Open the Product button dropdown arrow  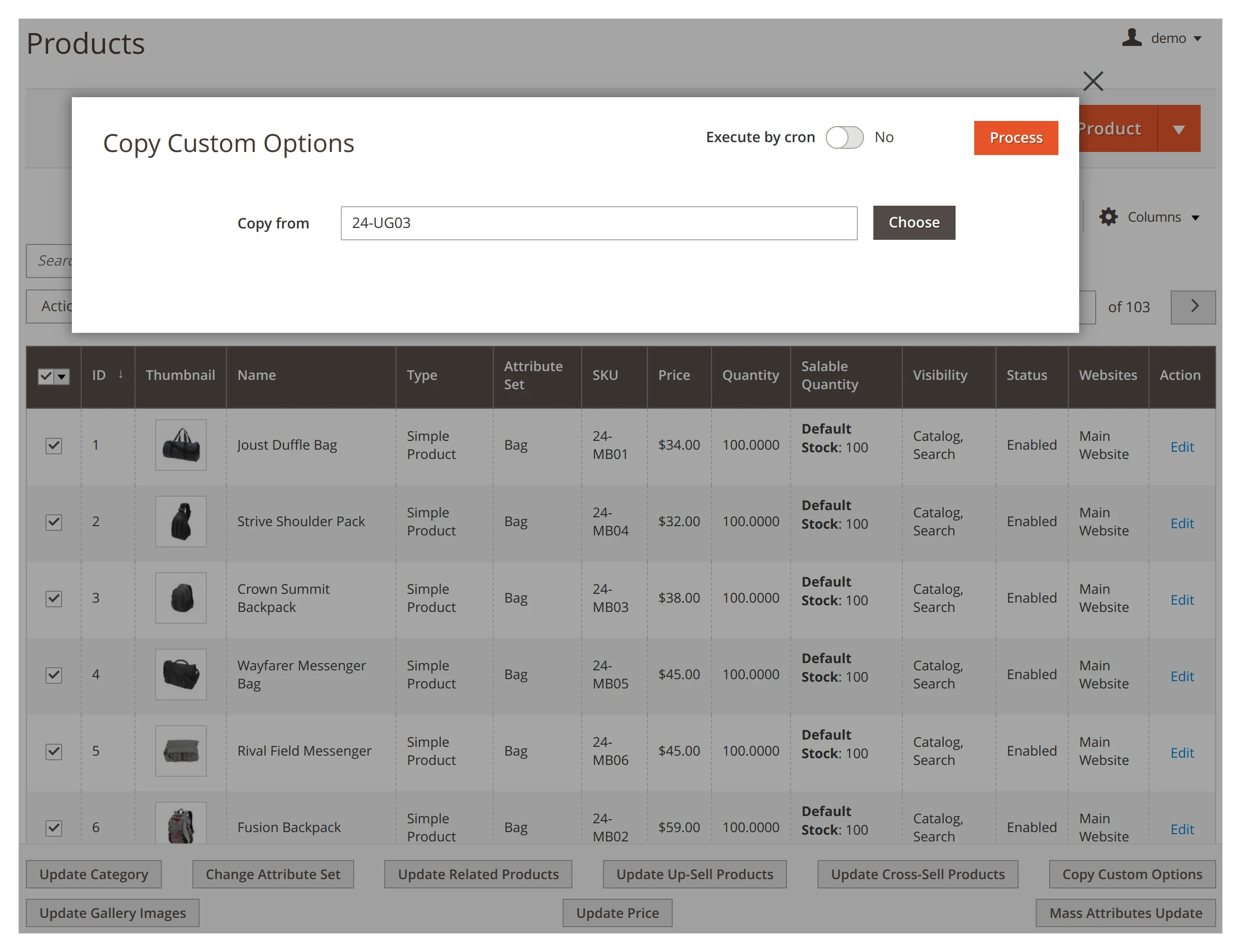click(1178, 129)
